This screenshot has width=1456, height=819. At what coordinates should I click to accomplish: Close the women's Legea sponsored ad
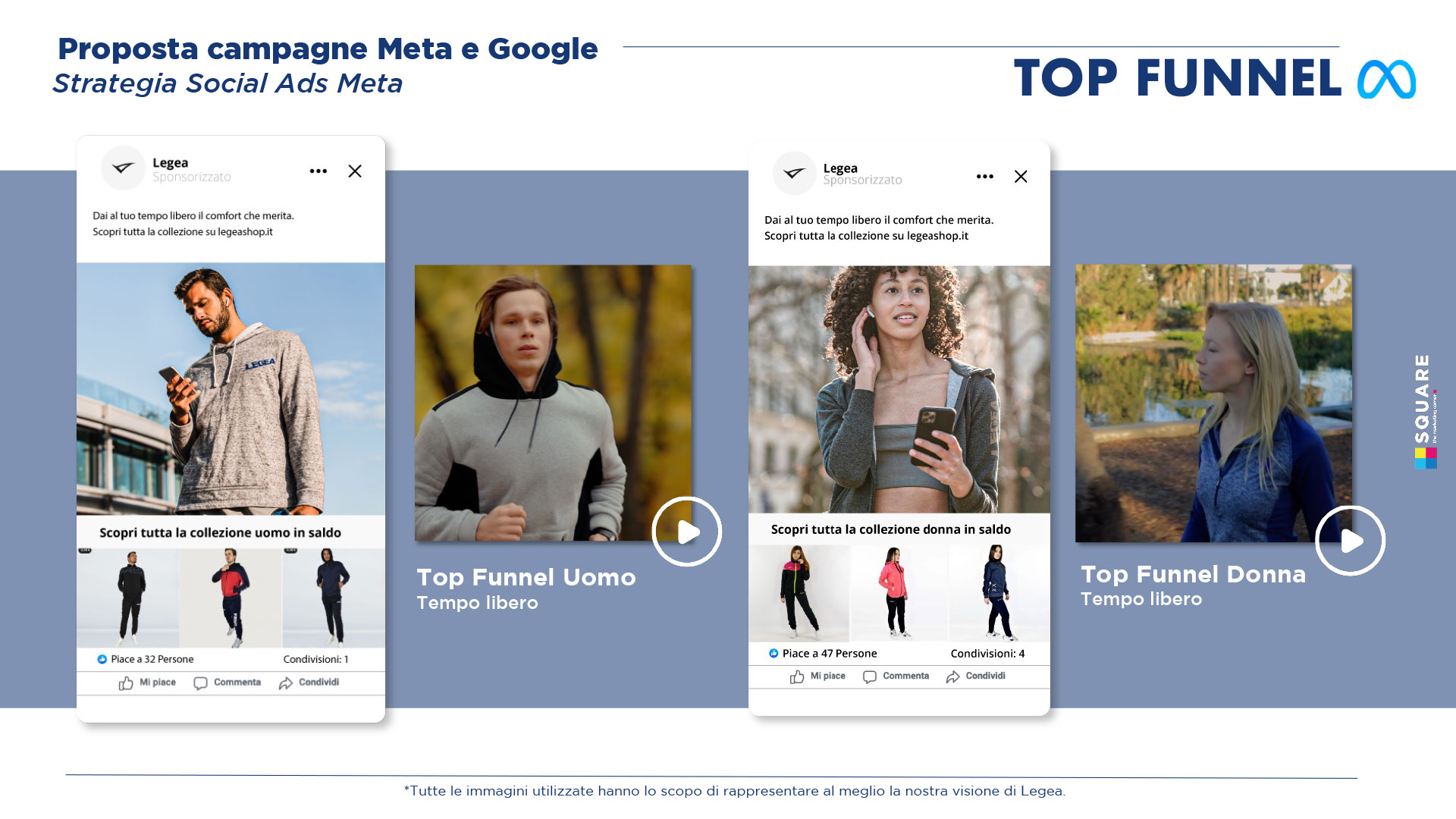[x=1021, y=177]
